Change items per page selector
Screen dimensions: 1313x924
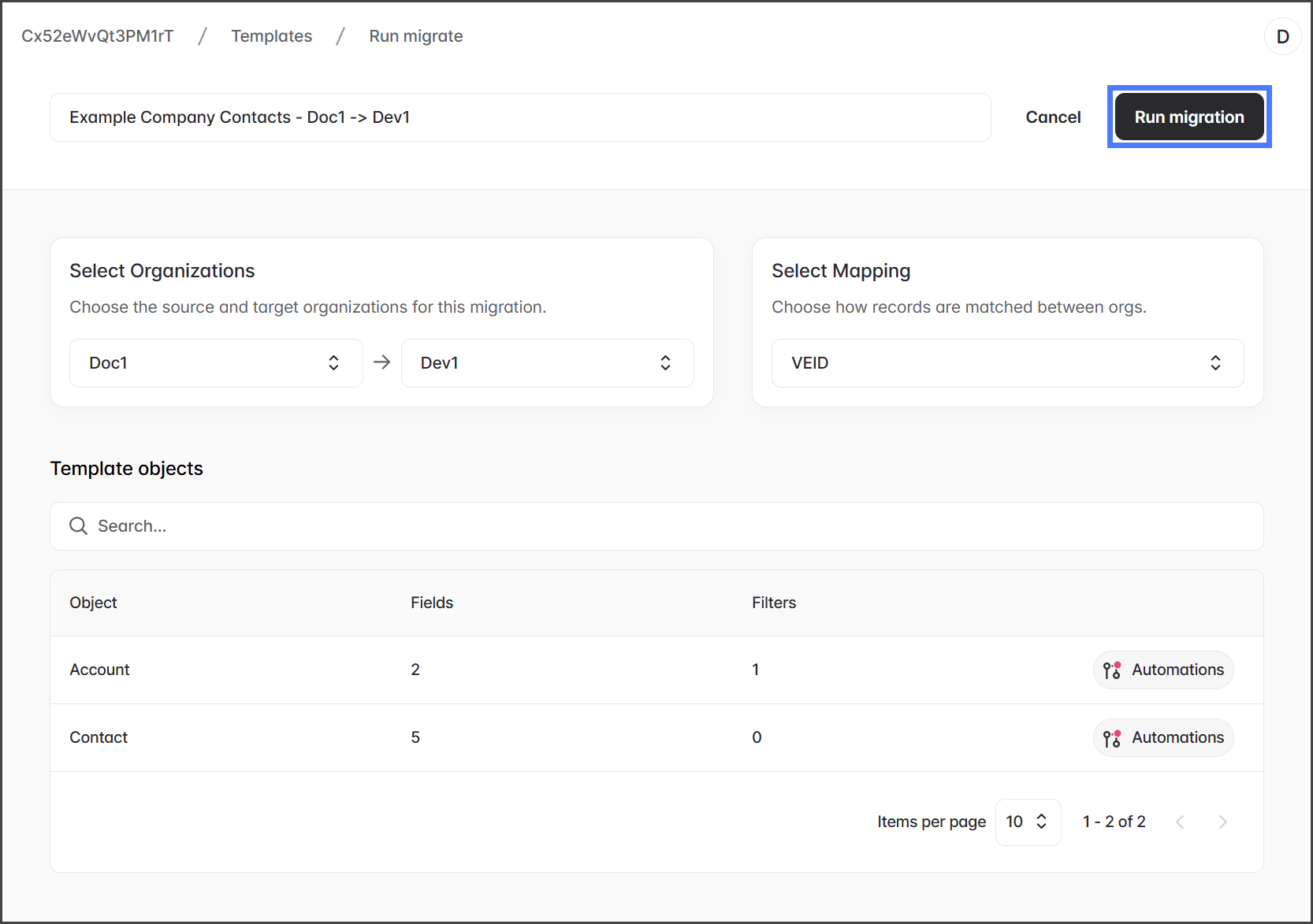point(1028,822)
